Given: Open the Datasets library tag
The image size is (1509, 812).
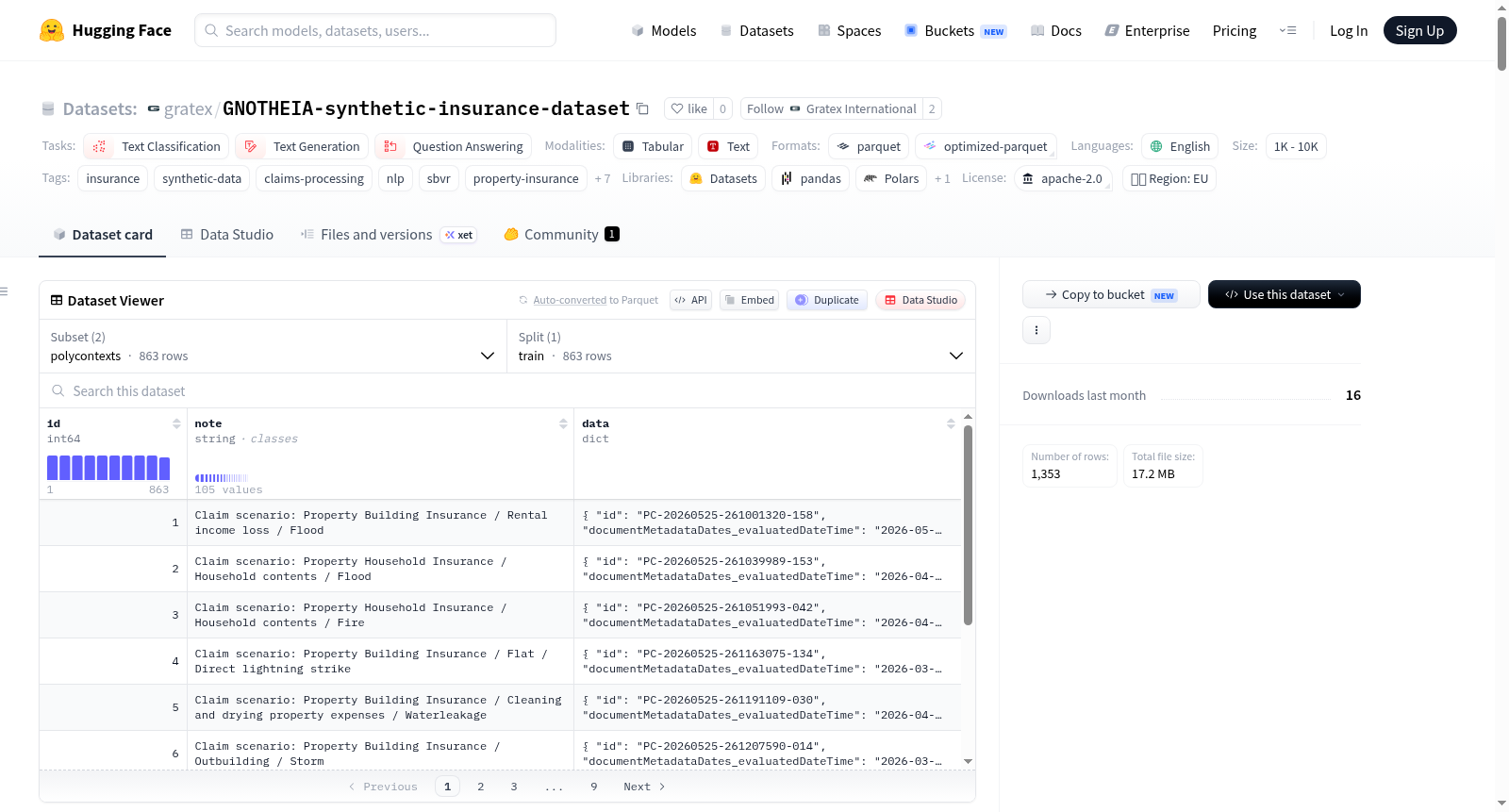Looking at the screenshot, I should tap(723, 178).
